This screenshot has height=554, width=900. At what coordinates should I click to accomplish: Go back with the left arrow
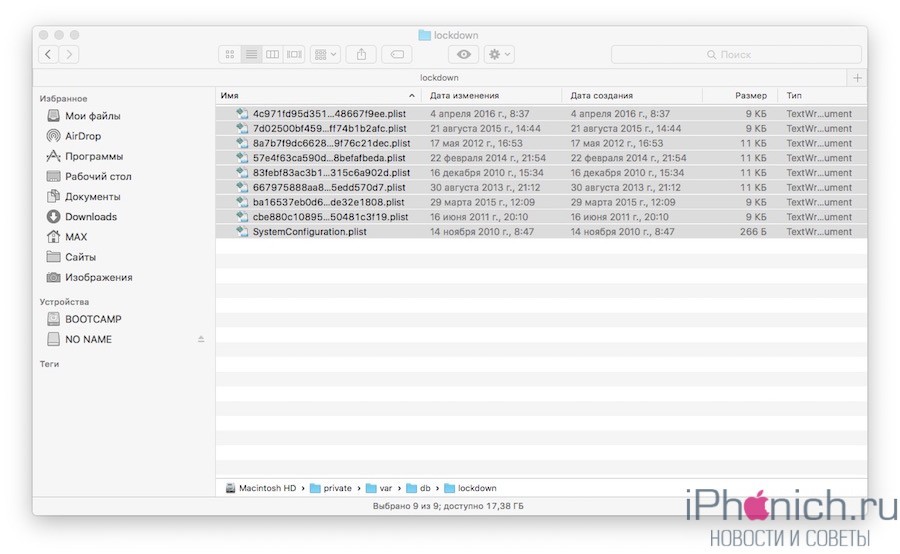pyautogui.click(x=48, y=54)
